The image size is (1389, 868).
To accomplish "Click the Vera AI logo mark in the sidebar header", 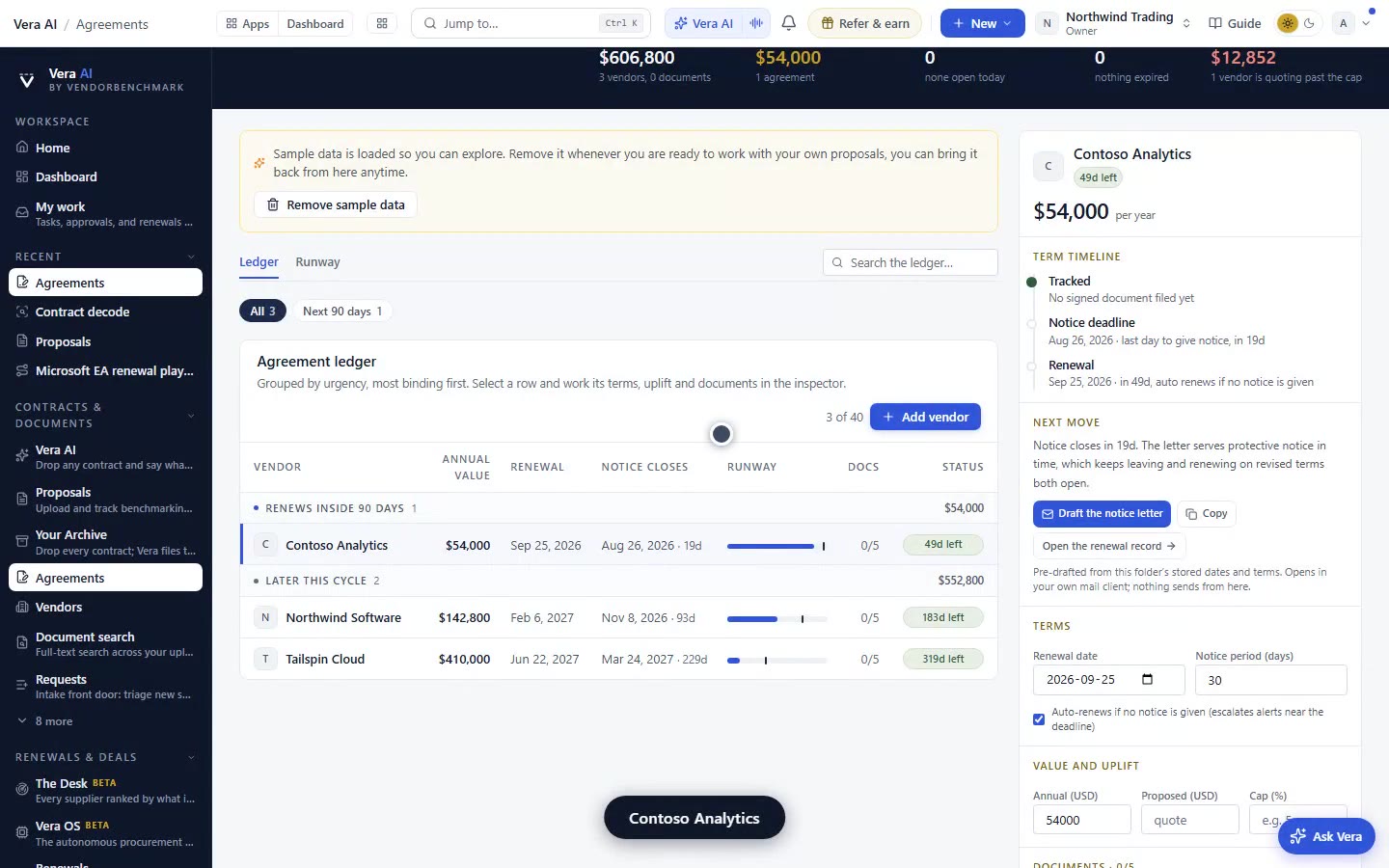I will click(27, 80).
